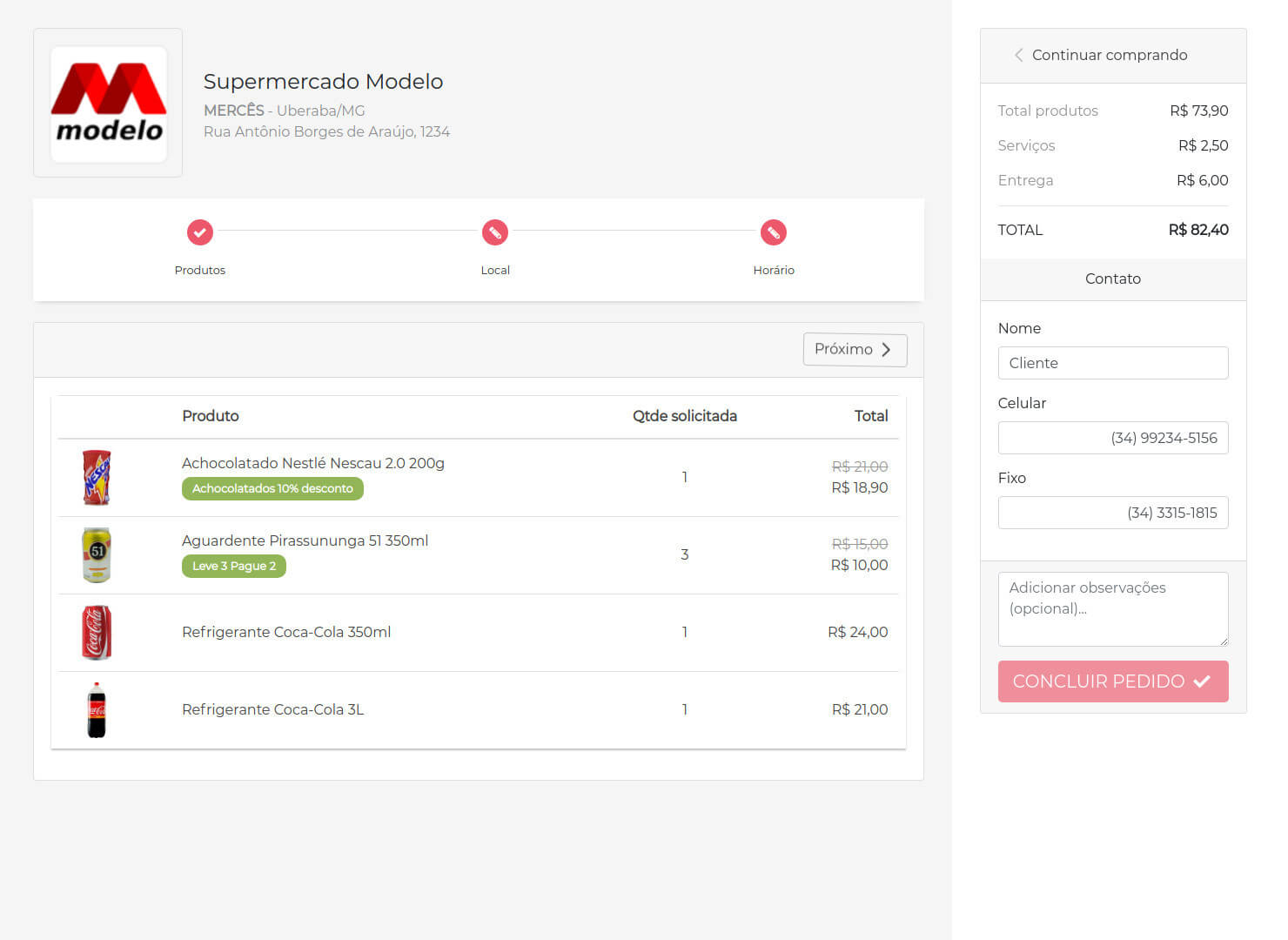1288x940 pixels.
Task: Focus the Nome input field
Action: pyautogui.click(x=1112, y=363)
